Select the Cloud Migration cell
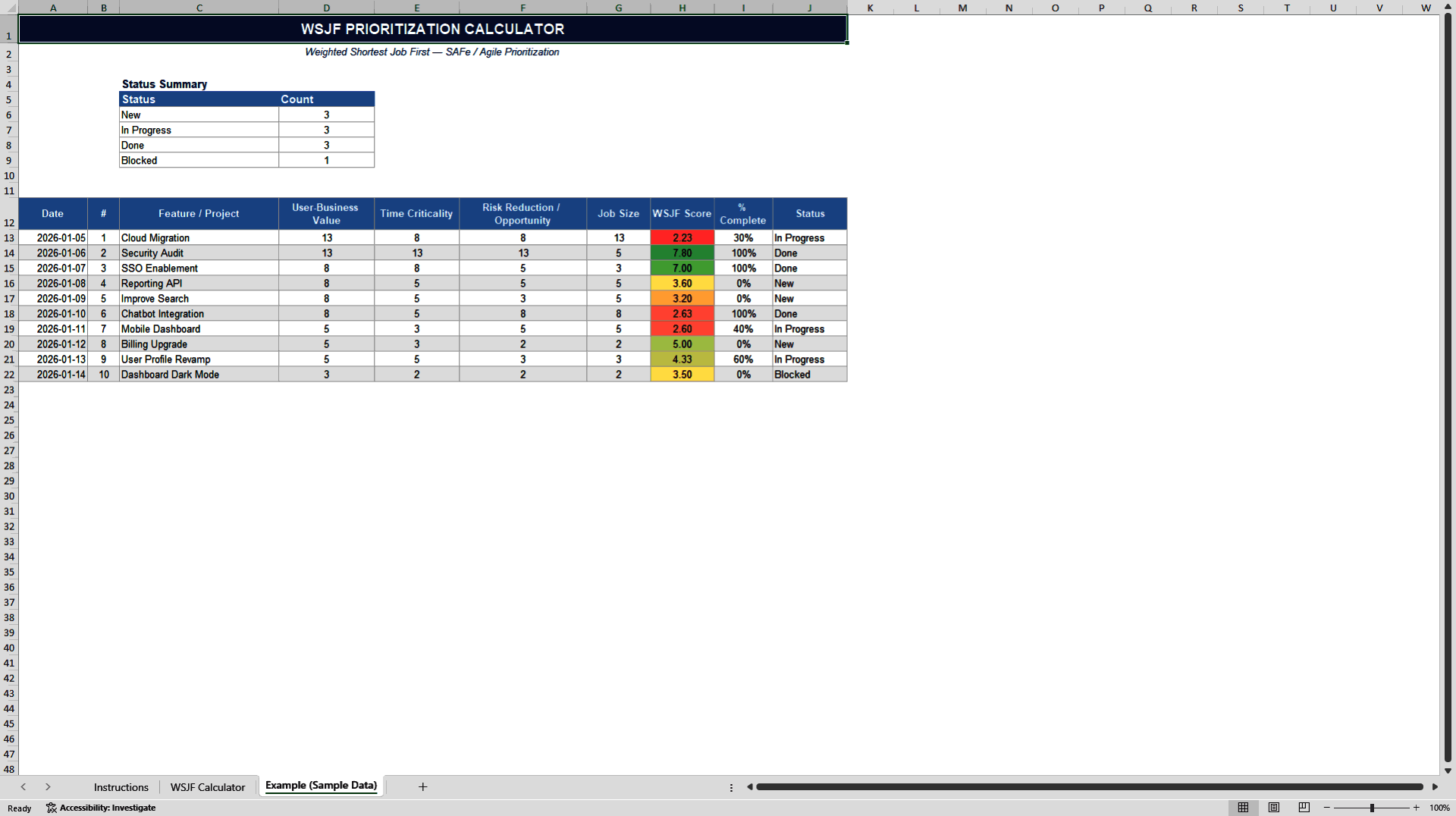The image size is (1456, 816). [x=199, y=238]
